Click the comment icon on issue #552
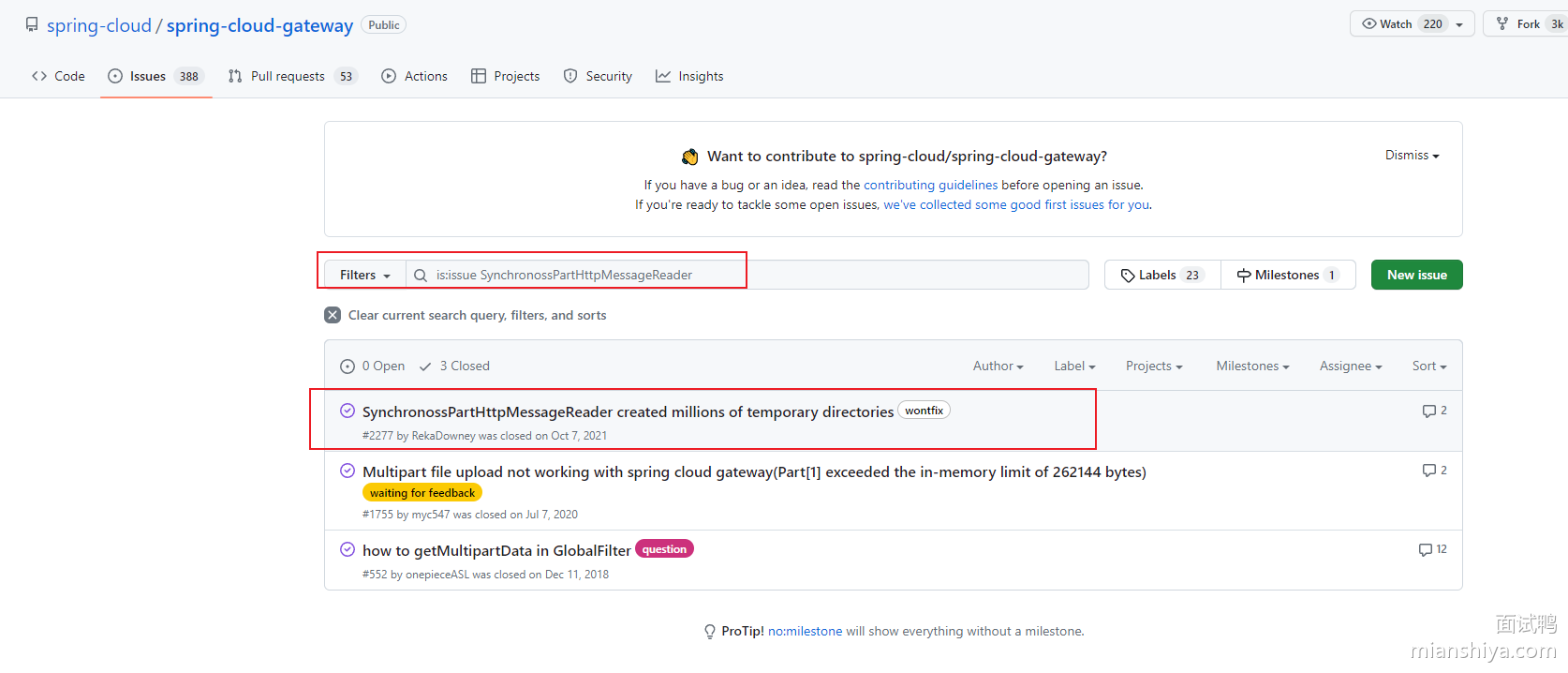The image size is (1568, 673). click(1425, 550)
